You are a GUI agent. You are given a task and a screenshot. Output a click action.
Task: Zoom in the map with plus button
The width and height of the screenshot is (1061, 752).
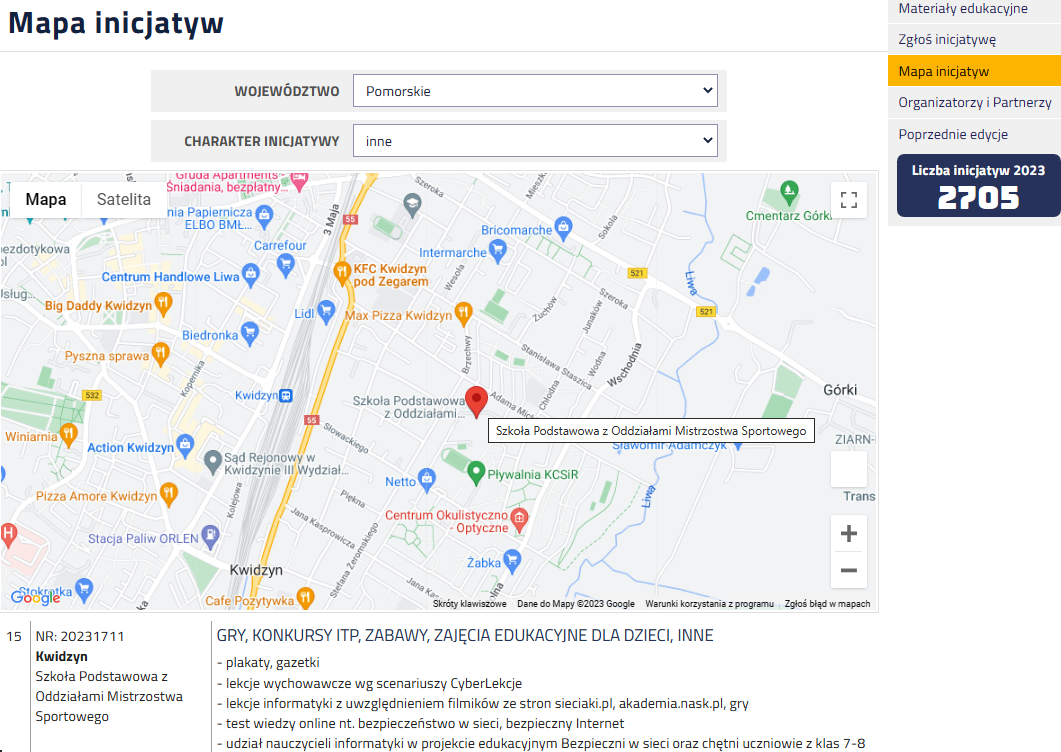[849, 533]
